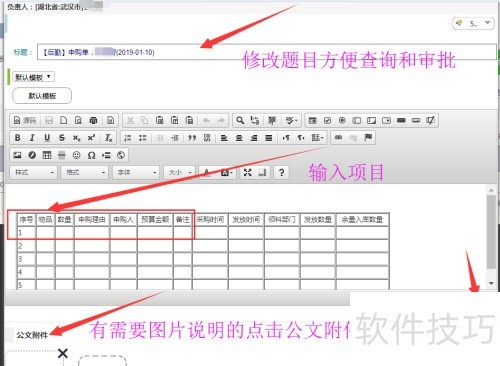Insert Horizontal Line icon
Screen dimensions: 500x366
(x=62, y=155)
